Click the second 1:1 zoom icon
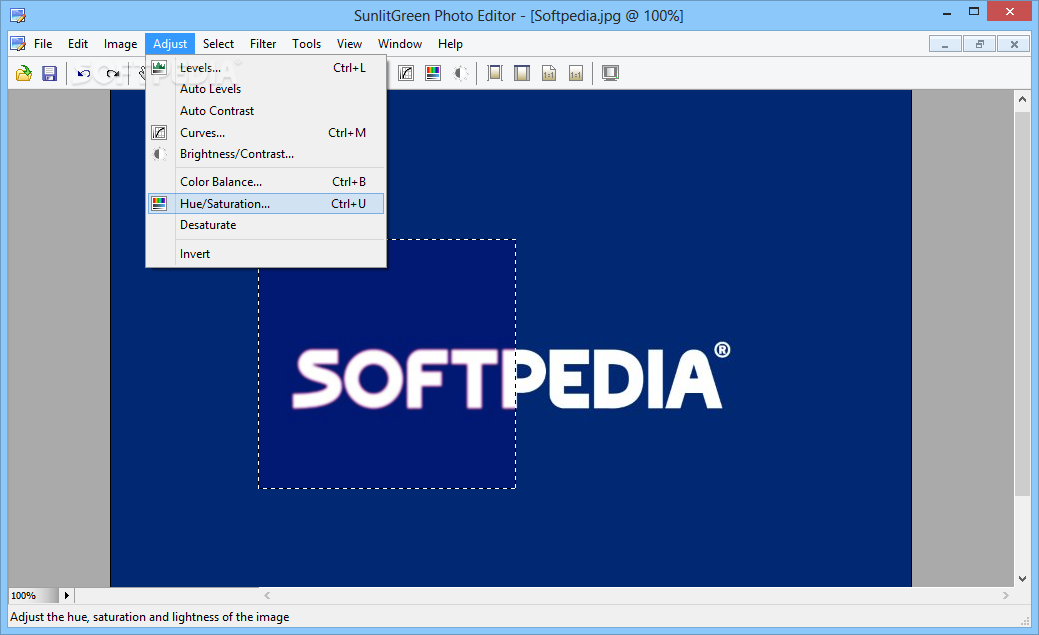Viewport: 1039px width, 635px height. pos(576,73)
